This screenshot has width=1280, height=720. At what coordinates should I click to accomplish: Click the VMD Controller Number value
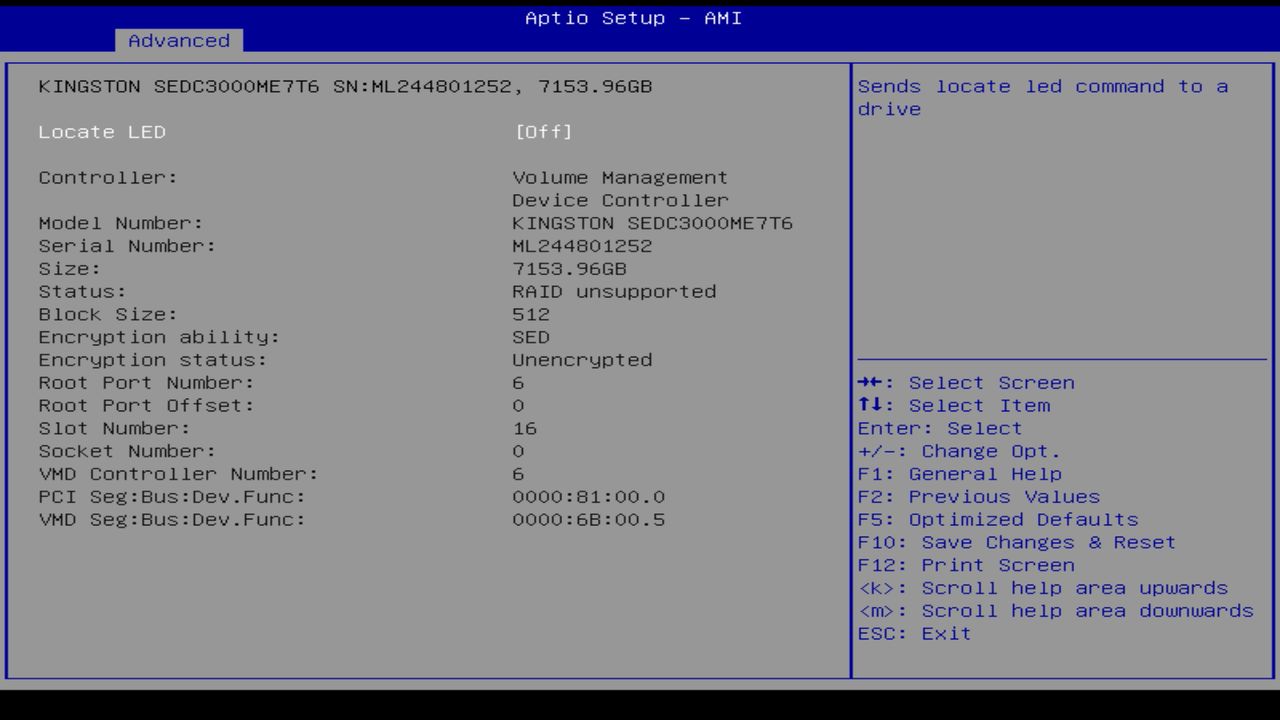[518, 473]
